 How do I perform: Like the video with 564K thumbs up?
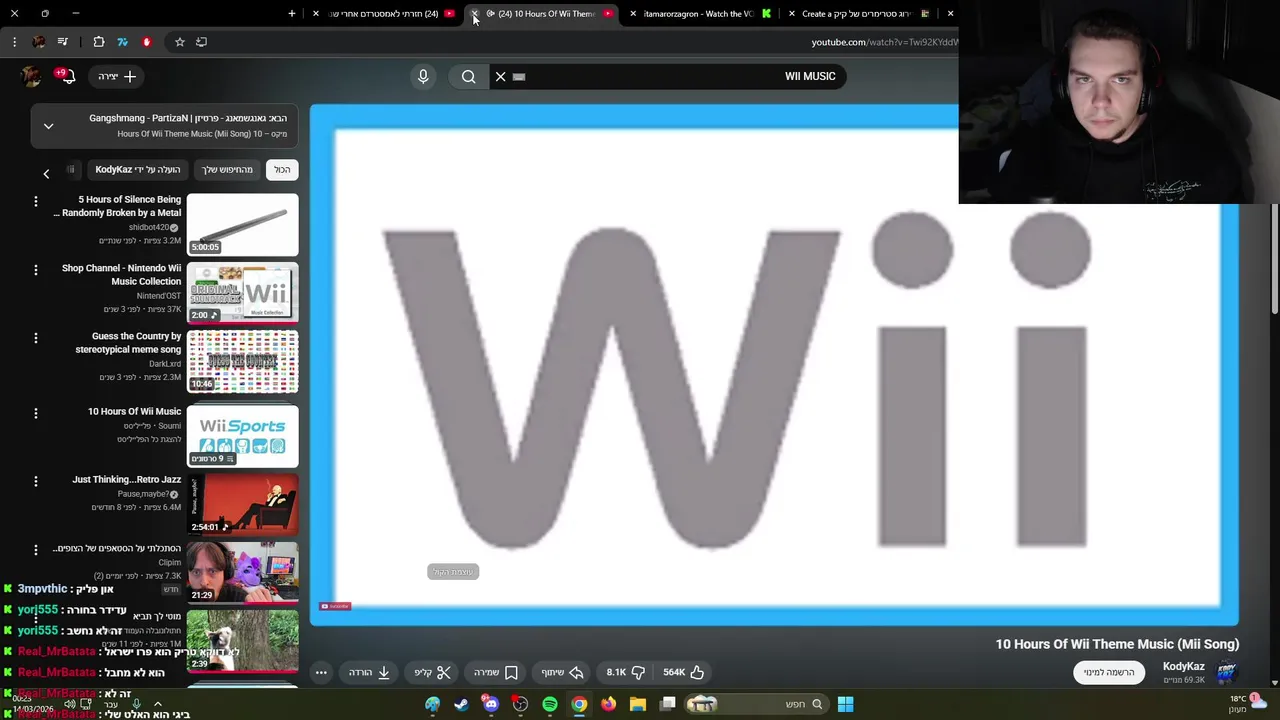685,673
